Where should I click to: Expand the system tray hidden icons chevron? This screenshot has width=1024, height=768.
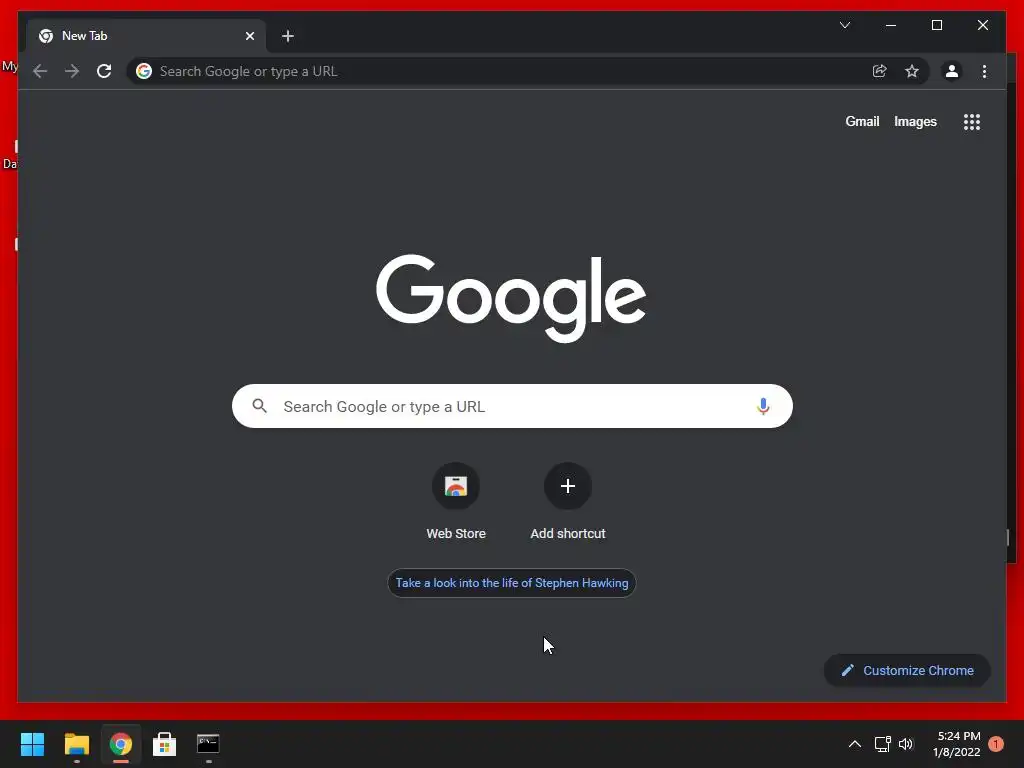point(854,744)
